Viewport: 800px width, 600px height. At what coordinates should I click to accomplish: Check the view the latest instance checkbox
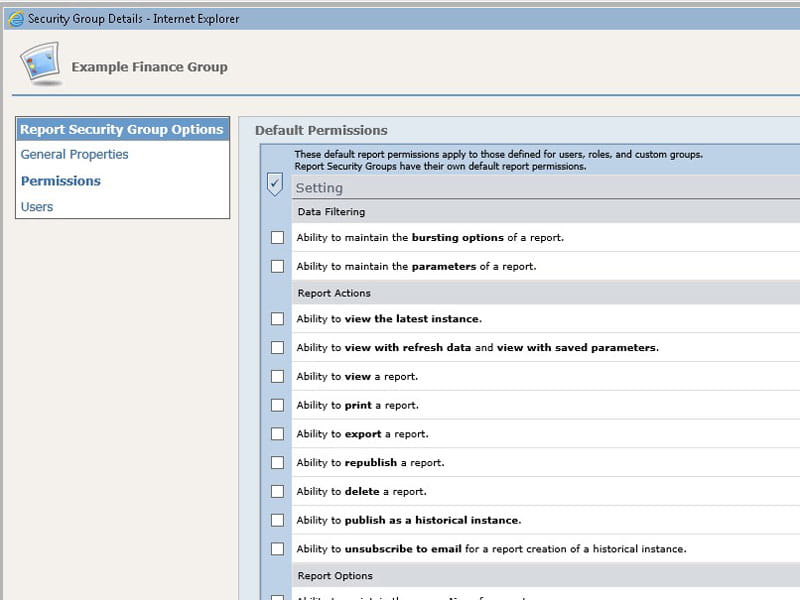(x=278, y=319)
